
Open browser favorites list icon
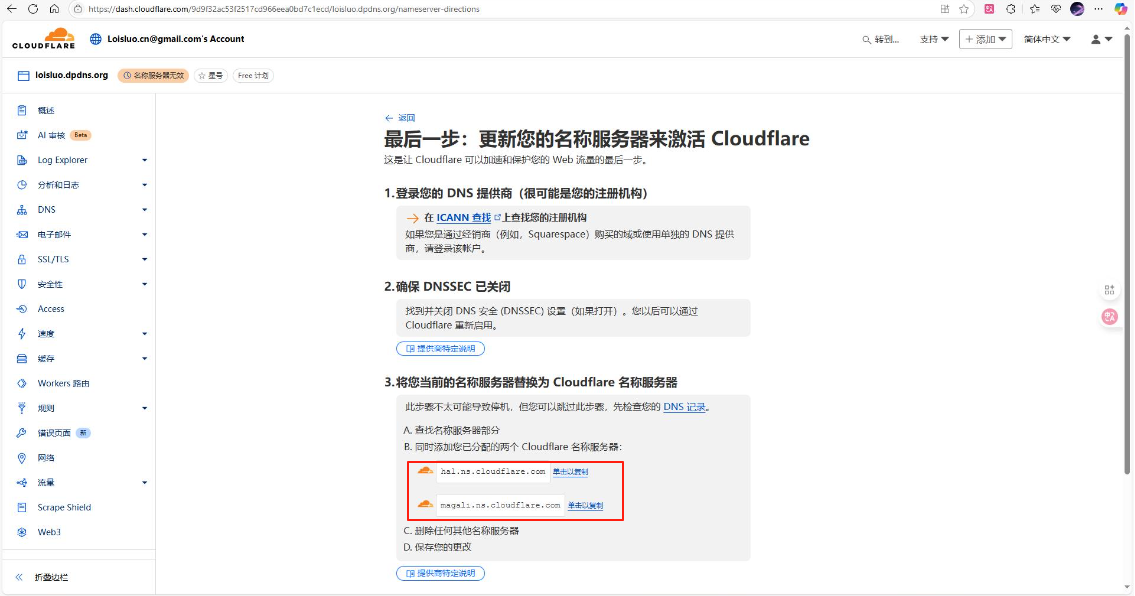click(1034, 9)
